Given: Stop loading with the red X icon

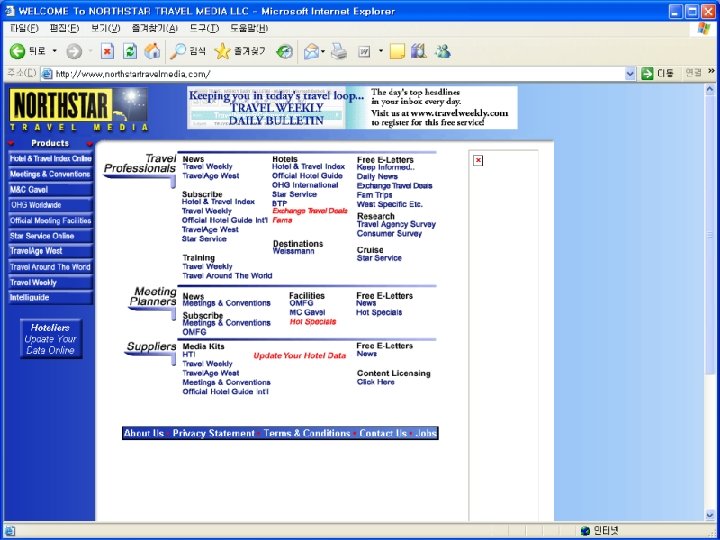Looking at the screenshot, I should point(107,51).
